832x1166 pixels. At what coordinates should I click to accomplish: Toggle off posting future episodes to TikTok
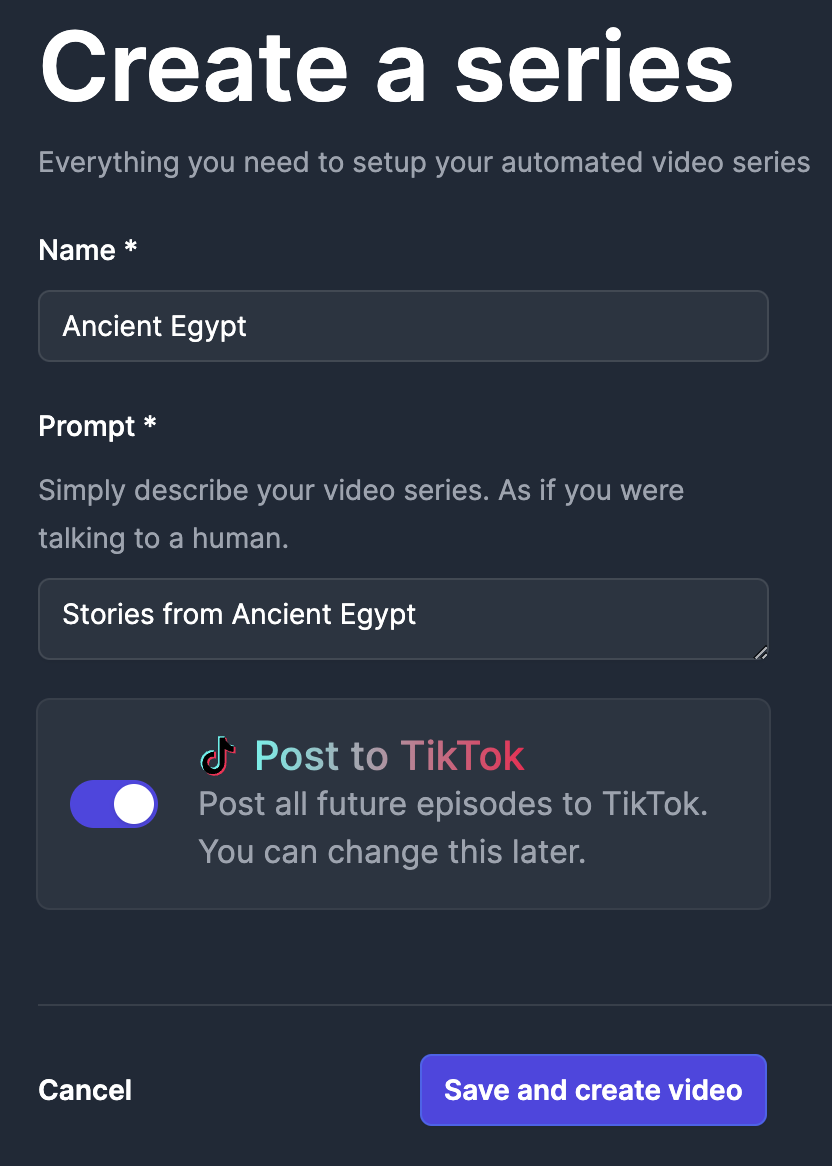[x=113, y=803]
